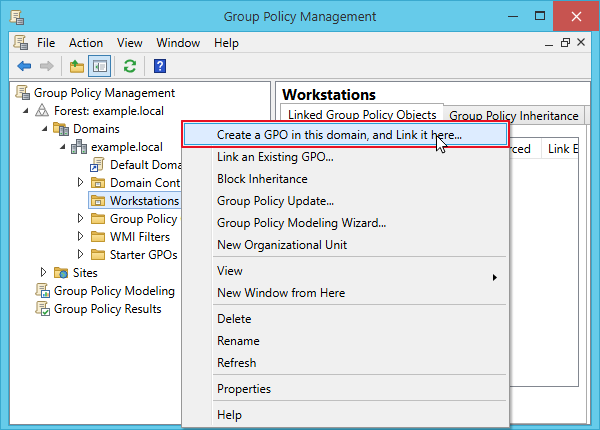Open the File menu
This screenshot has width=600, height=430.
pyautogui.click(x=46, y=42)
